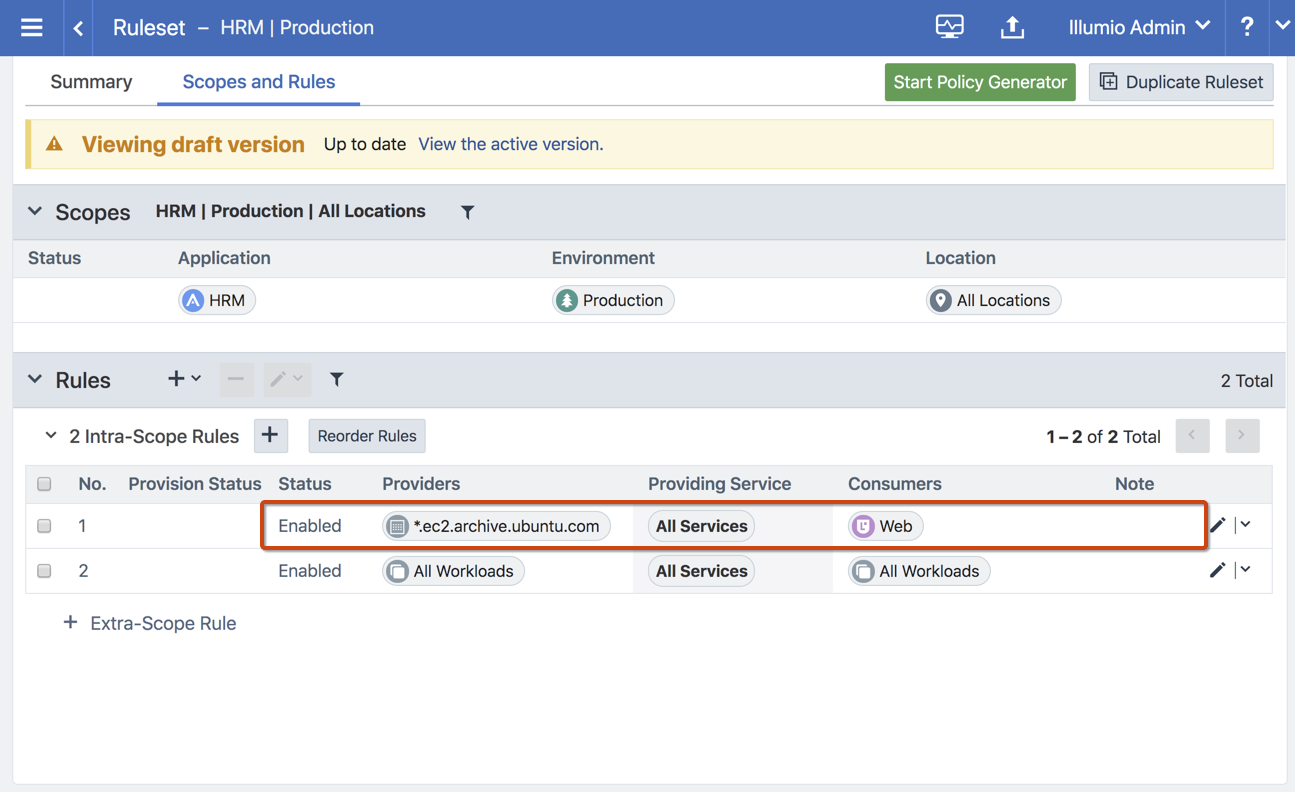Go to the previous rules page
The height and width of the screenshot is (792, 1295).
tap(1192, 435)
